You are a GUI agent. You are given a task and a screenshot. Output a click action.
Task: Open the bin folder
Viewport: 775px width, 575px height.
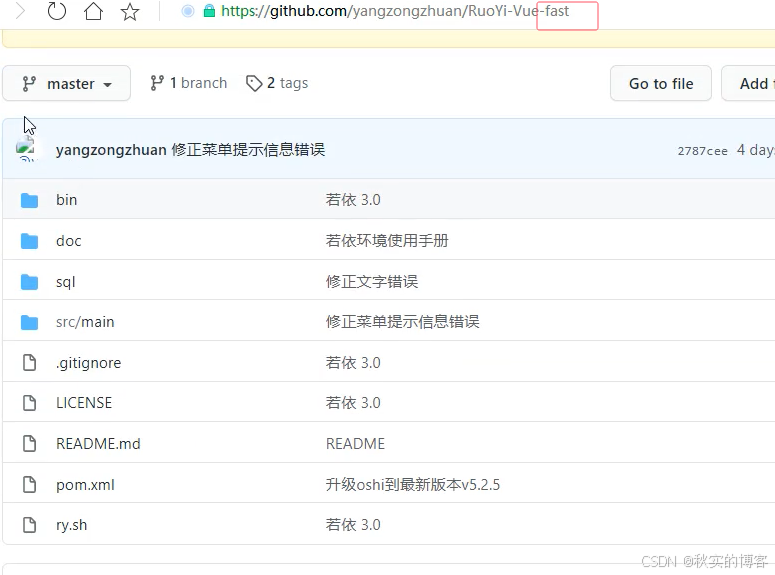point(67,200)
